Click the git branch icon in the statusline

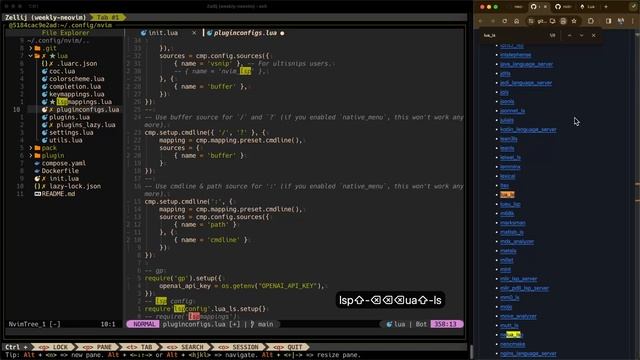pyautogui.click(x=252, y=324)
